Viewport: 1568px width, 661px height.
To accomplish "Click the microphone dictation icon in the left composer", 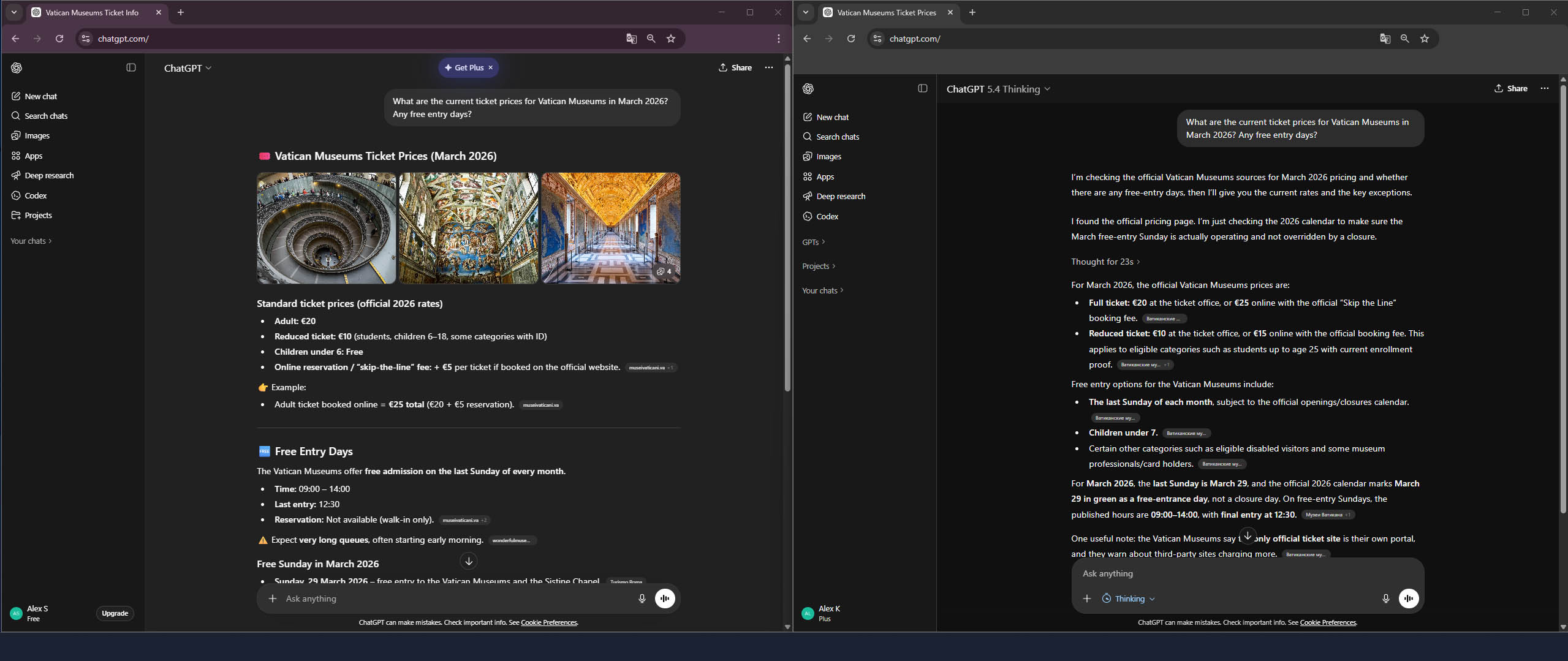I will (642, 599).
